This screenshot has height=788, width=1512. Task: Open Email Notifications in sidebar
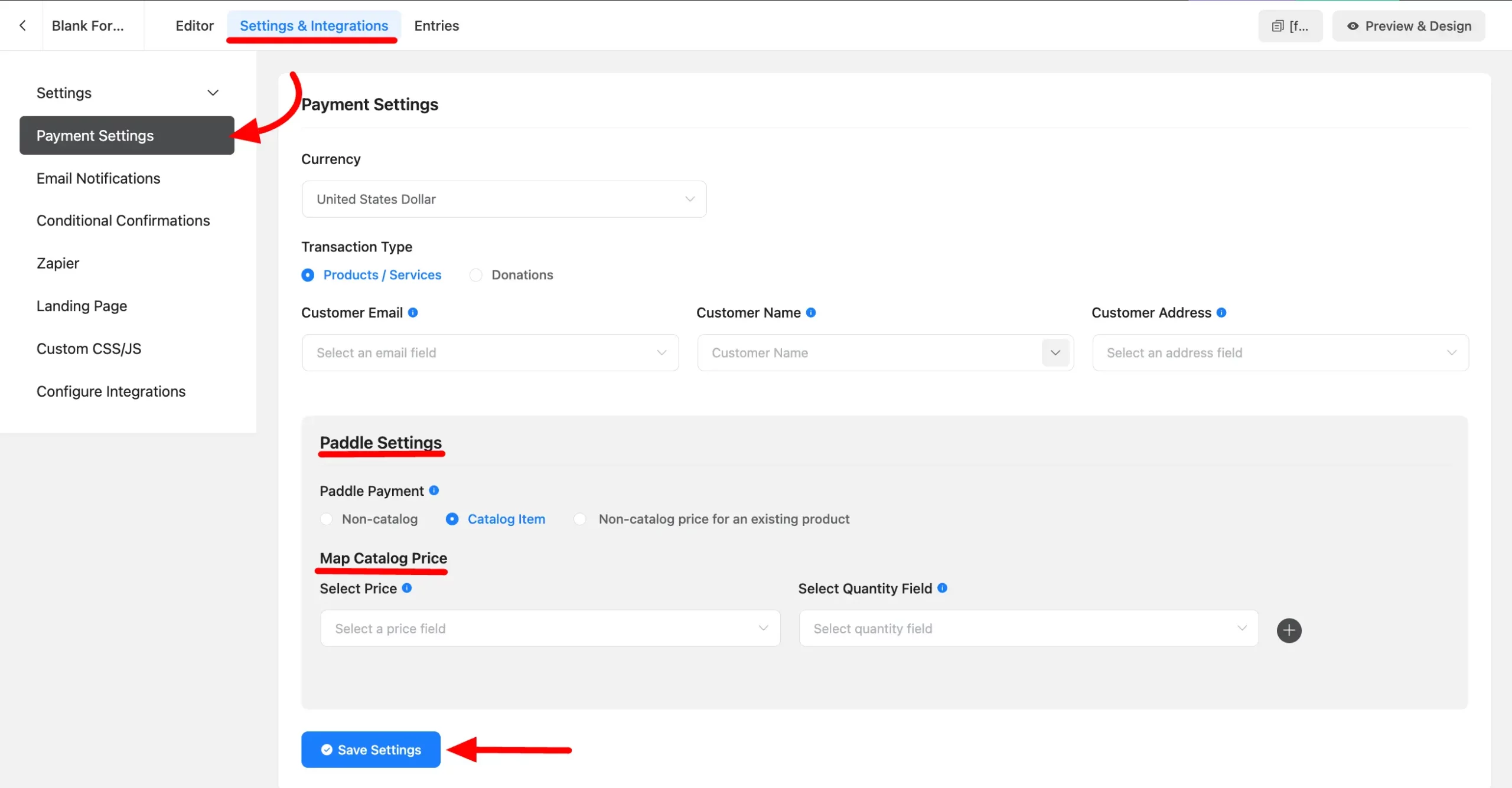98,178
